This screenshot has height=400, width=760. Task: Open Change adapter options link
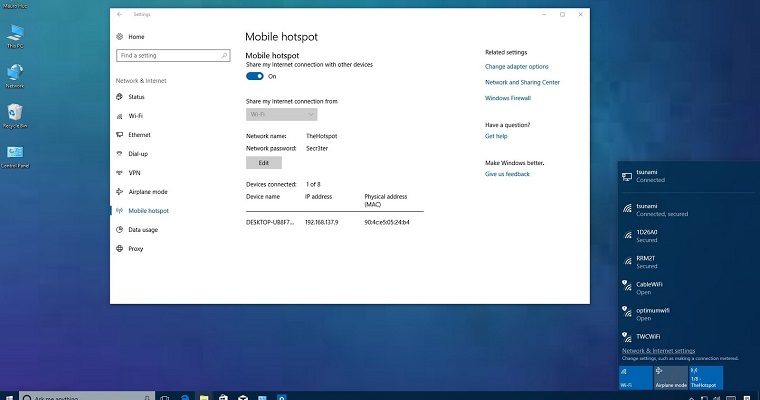(517, 66)
